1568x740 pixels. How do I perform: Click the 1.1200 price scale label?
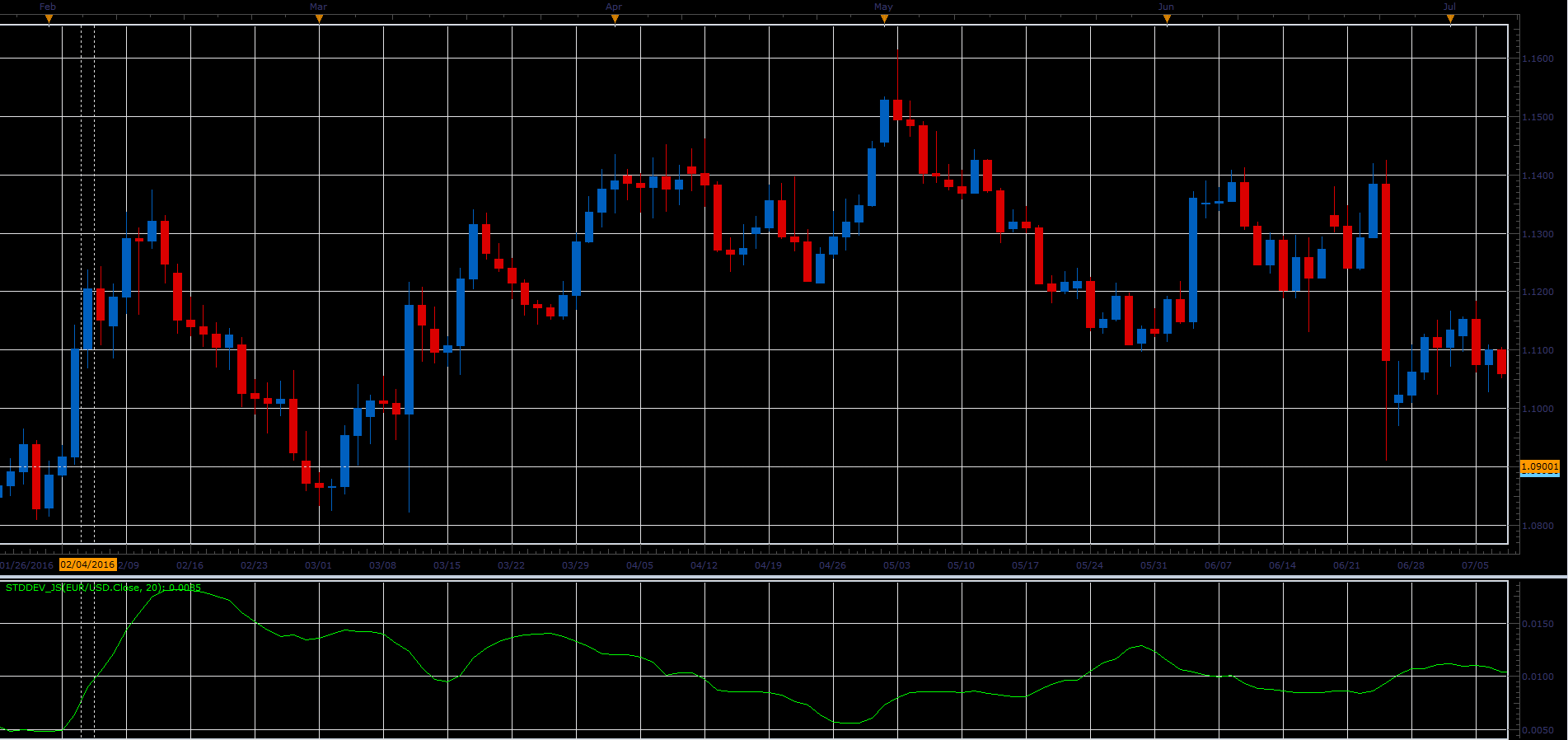(1538, 292)
